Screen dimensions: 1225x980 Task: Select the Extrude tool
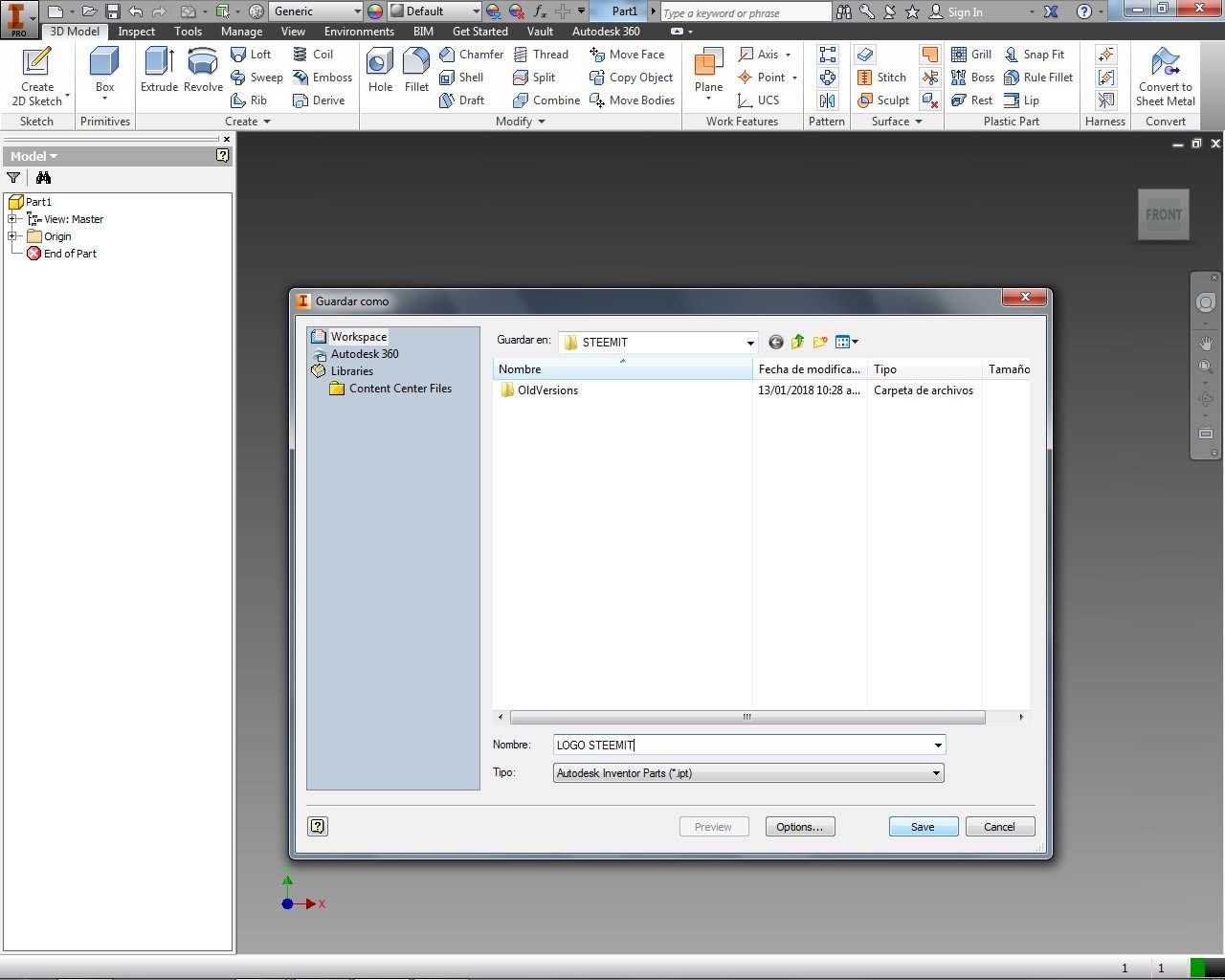coord(159,71)
